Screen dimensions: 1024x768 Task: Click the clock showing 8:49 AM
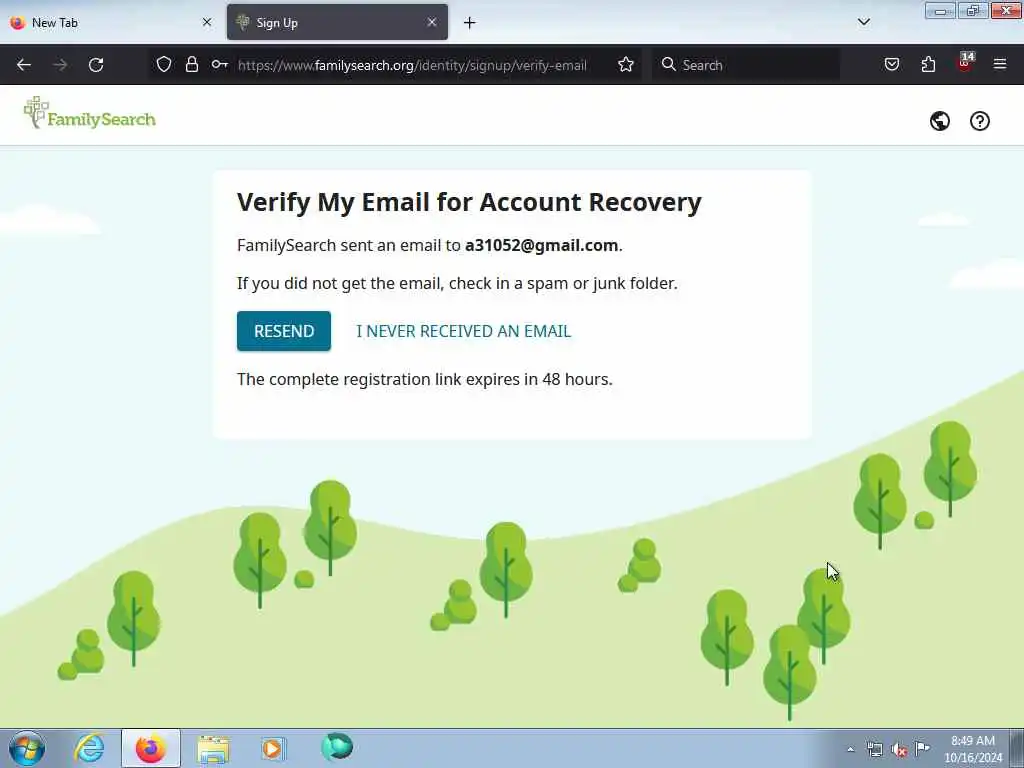tap(972, 749)
